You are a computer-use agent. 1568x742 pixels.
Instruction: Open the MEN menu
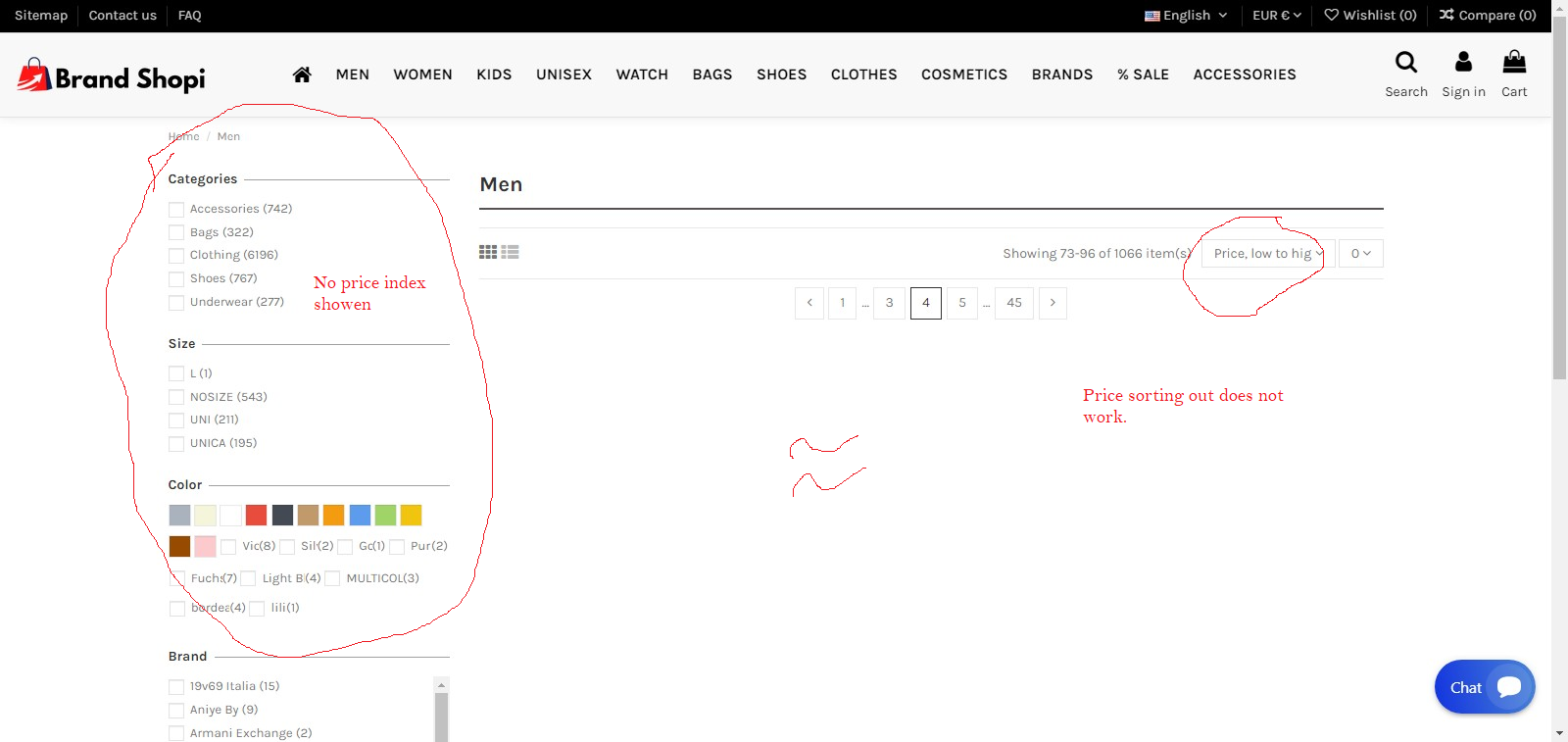click(353, 74)
